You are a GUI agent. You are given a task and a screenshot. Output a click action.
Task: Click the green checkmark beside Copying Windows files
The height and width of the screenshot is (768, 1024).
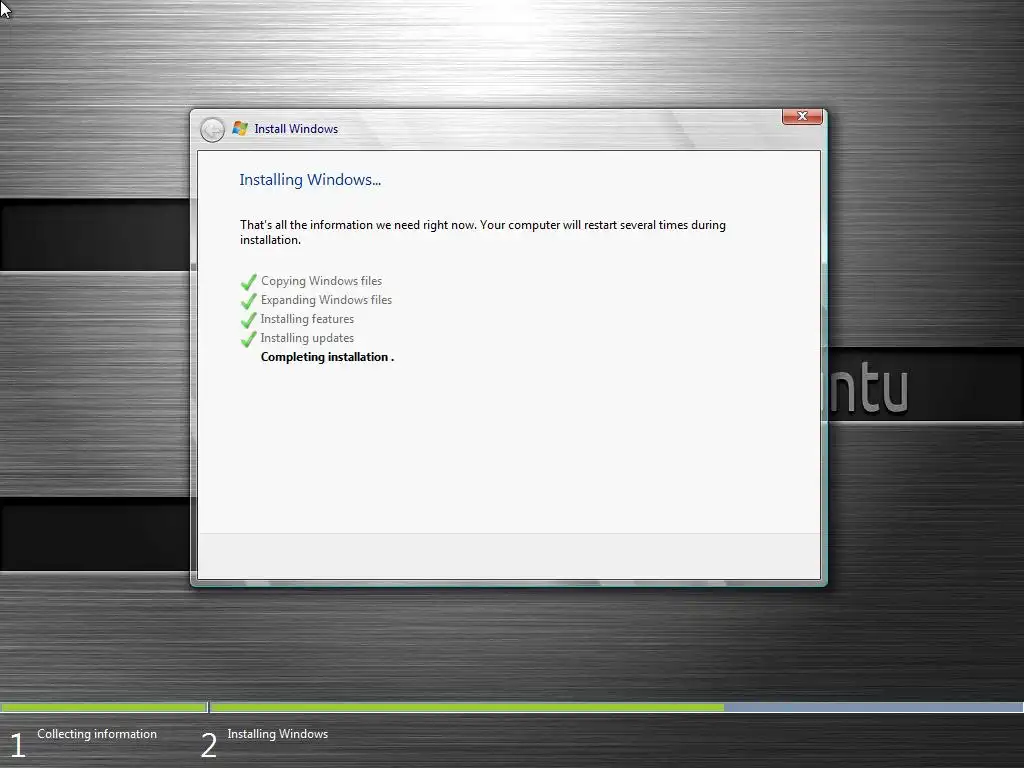tap(248, 282)
